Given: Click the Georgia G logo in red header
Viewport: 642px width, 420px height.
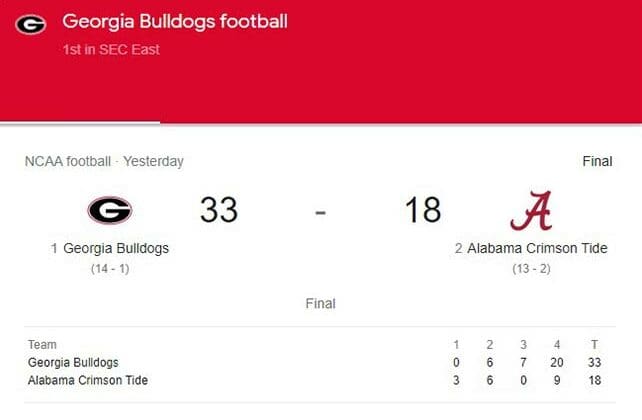Looking at the screenshot, I should click(31, 25).
